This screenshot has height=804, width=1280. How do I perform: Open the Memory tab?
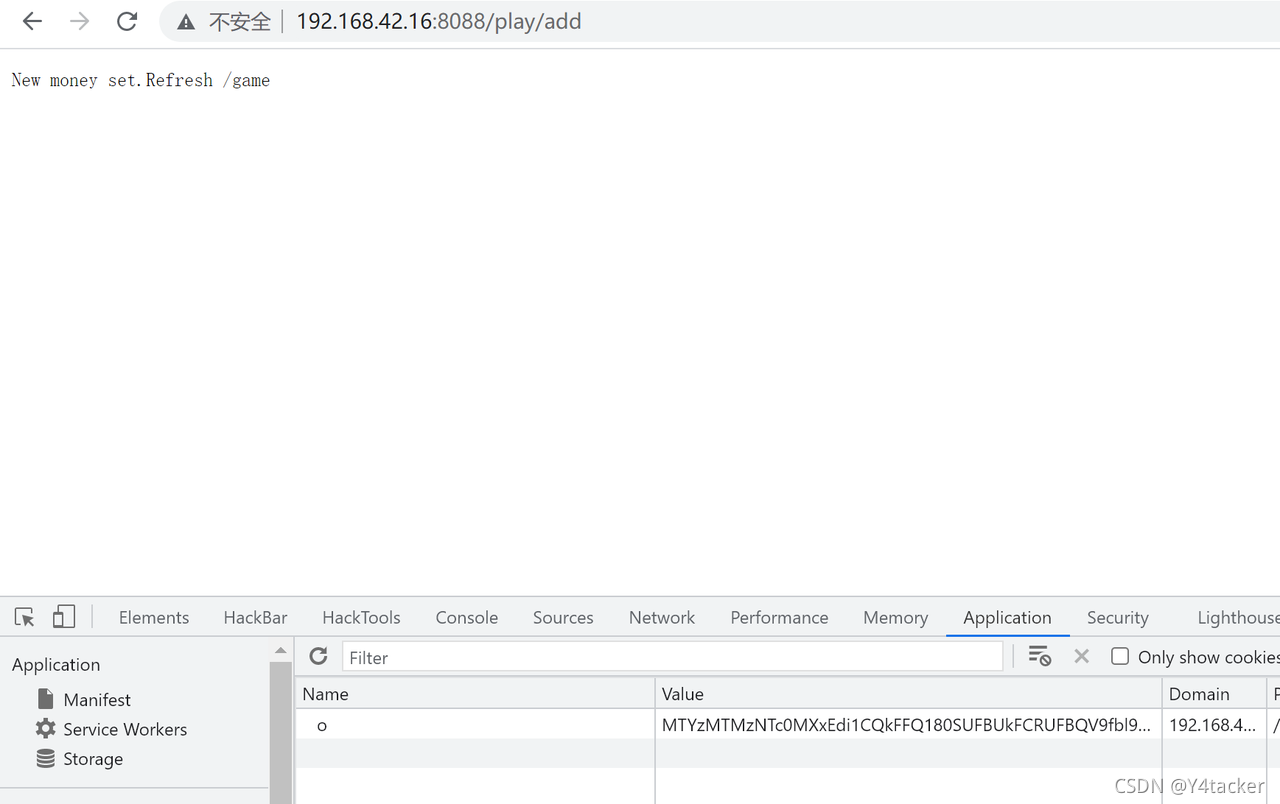tap(895, 617)
